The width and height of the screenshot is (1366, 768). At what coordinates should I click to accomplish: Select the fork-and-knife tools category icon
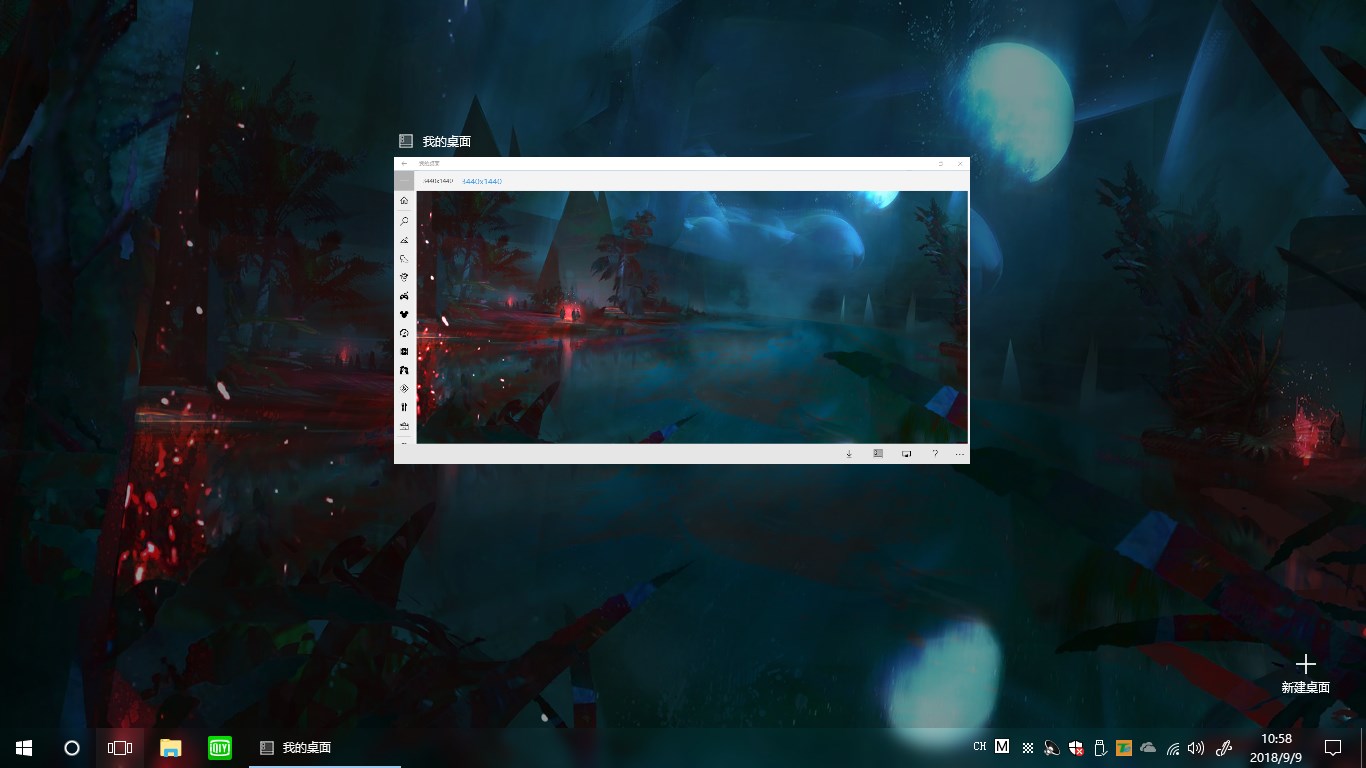pos(404,407)
